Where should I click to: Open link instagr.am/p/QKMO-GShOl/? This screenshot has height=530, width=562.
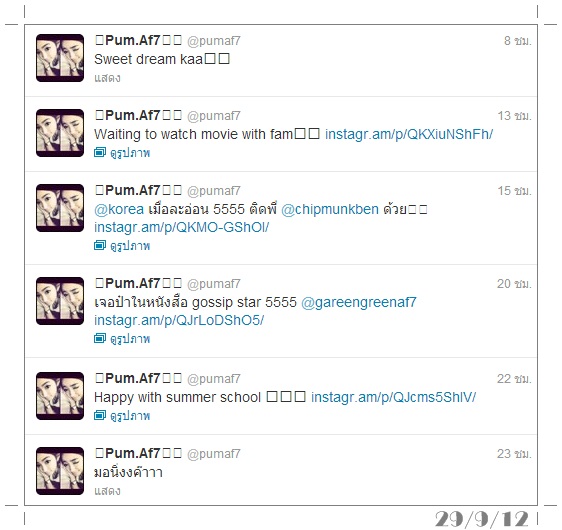pos(181,227)
